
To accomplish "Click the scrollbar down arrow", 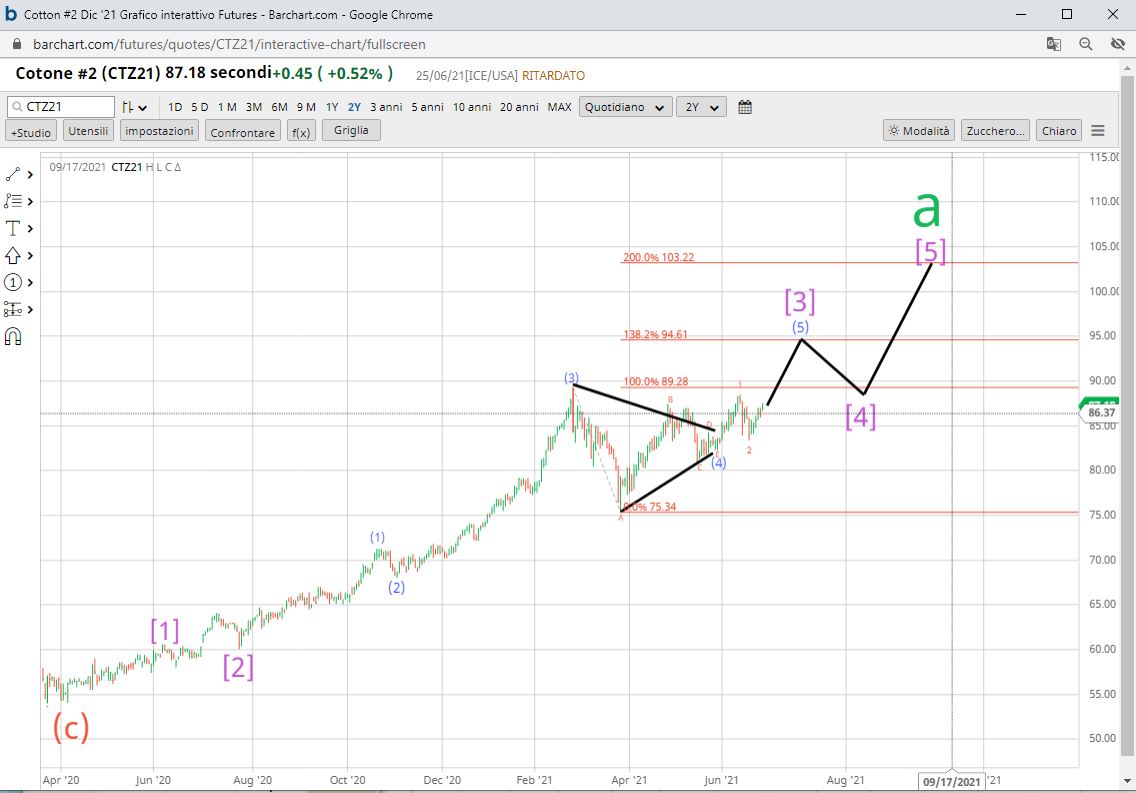I will coord(1127,781).
